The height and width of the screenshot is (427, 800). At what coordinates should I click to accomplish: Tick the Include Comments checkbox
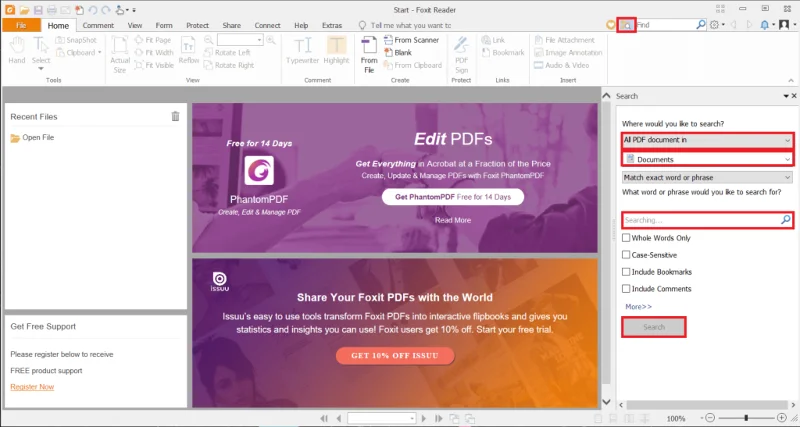tap(626, 289)
